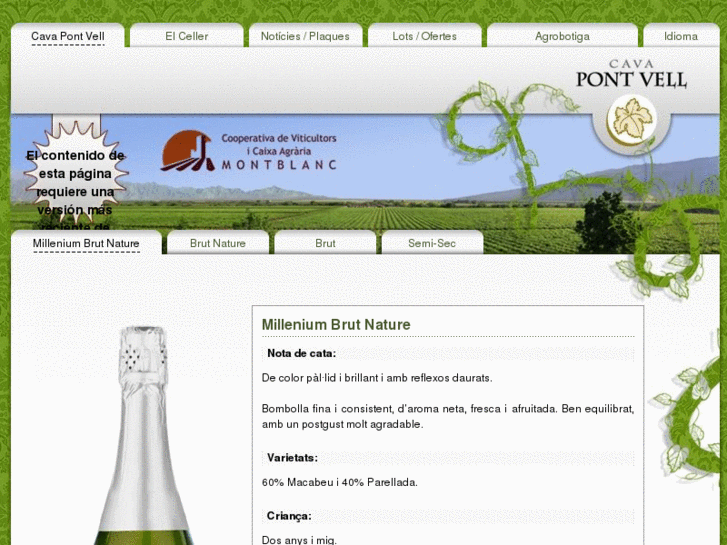Click the 'Criança:' label
Screen dimensions: 727x545
(289, 516)
